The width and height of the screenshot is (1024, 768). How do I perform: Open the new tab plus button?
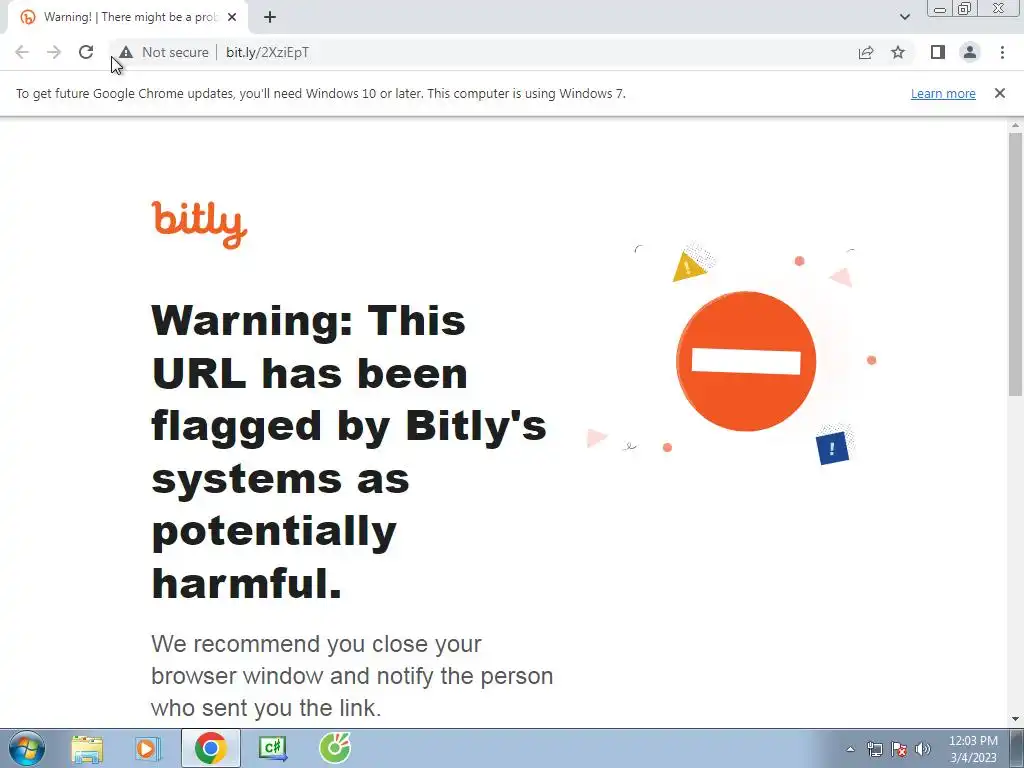click(270, 18)
